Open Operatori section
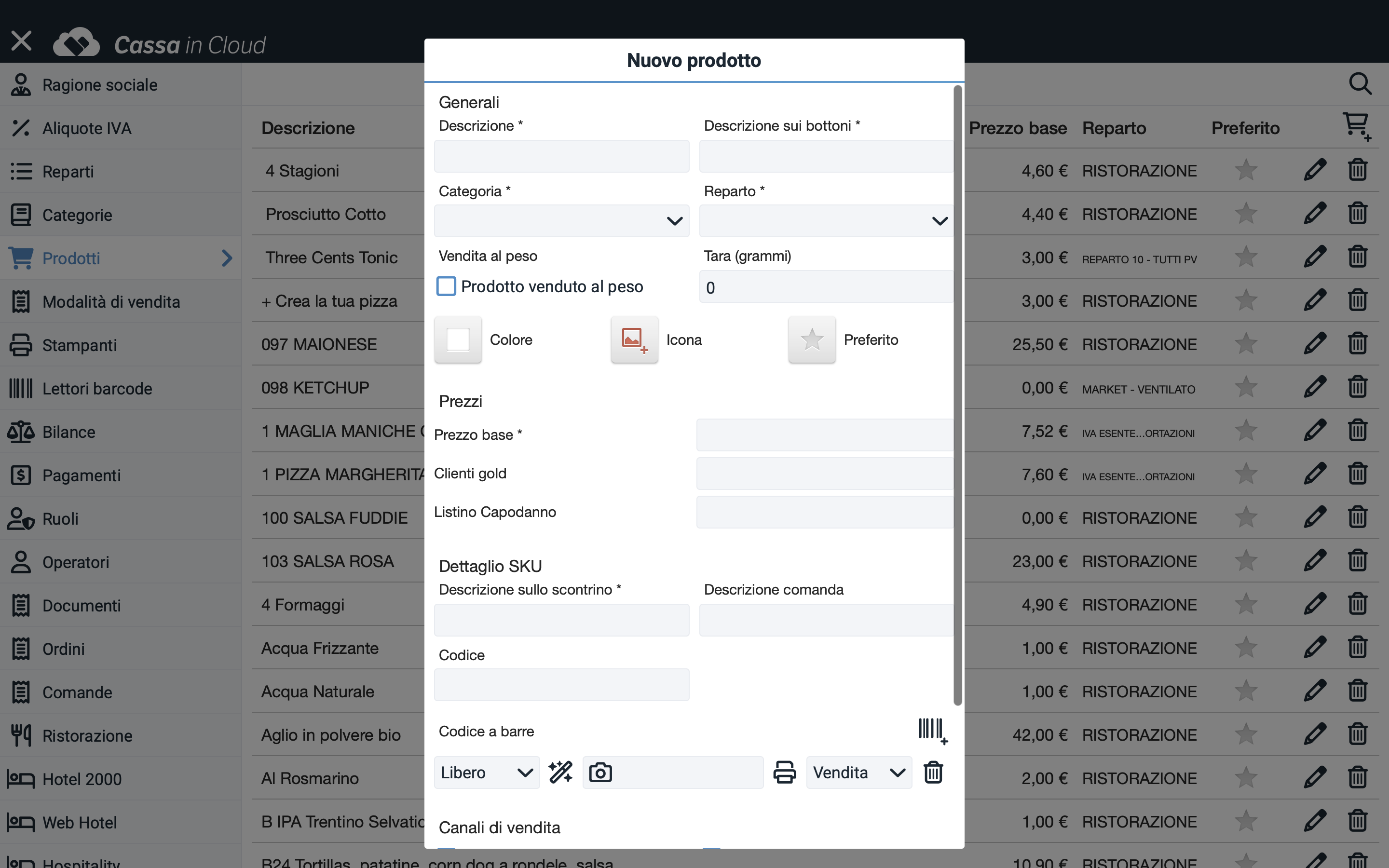The width and height of the screenshot is (1389, 868). pyautogui.click(x=121, y=561)
